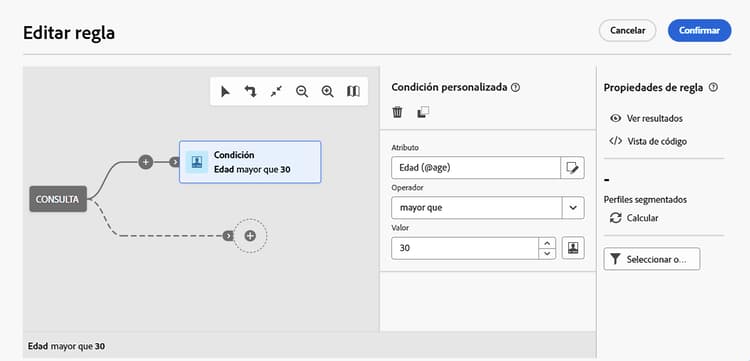This screenshot has height=361, width=750.
Task: Open Ver resultados
Action: pyautogui.click(x=647, y=119)
